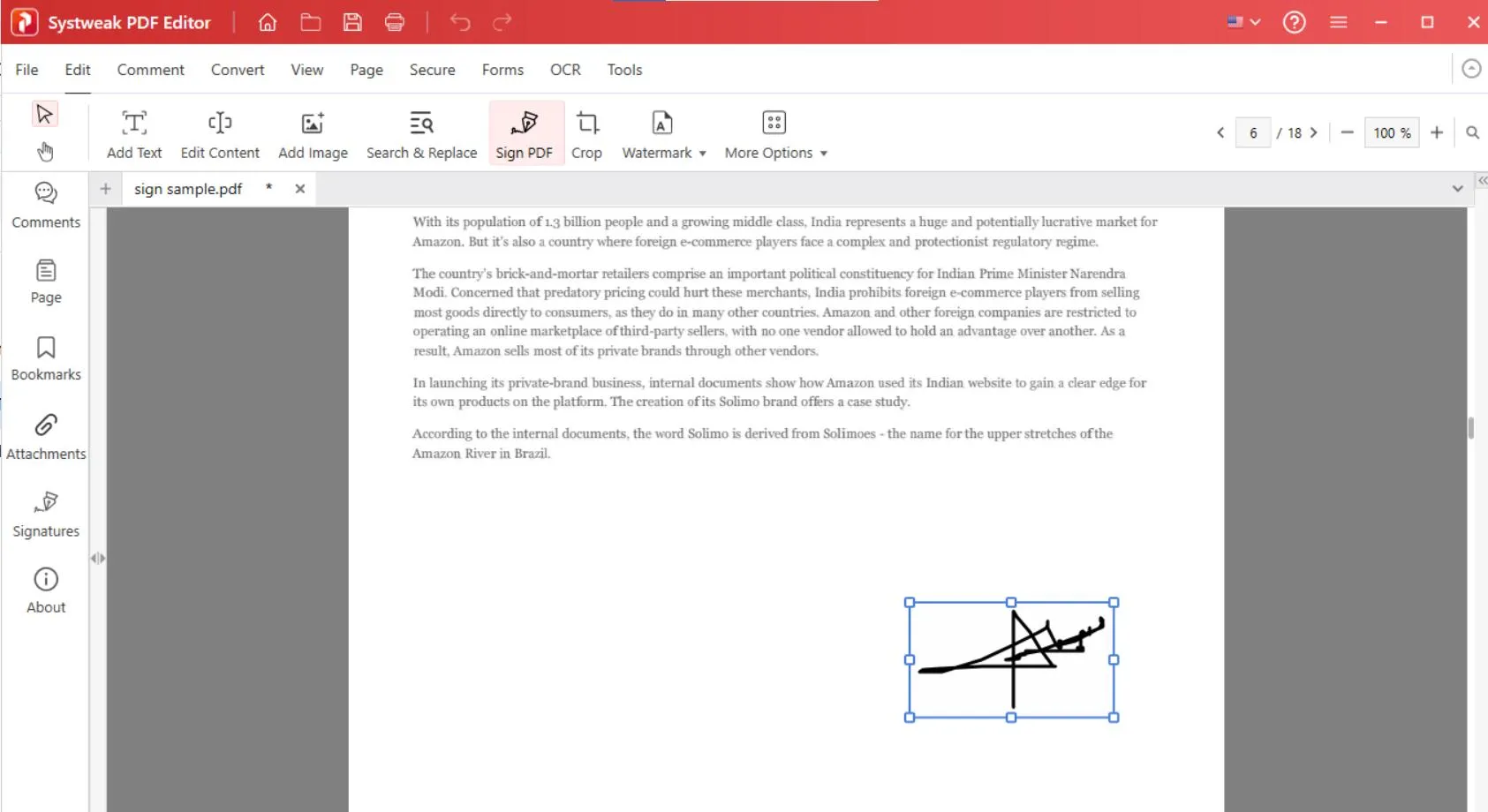Activate the arrow selection tool
Viewport: 1488px width, 812px height.
[44, 114]
